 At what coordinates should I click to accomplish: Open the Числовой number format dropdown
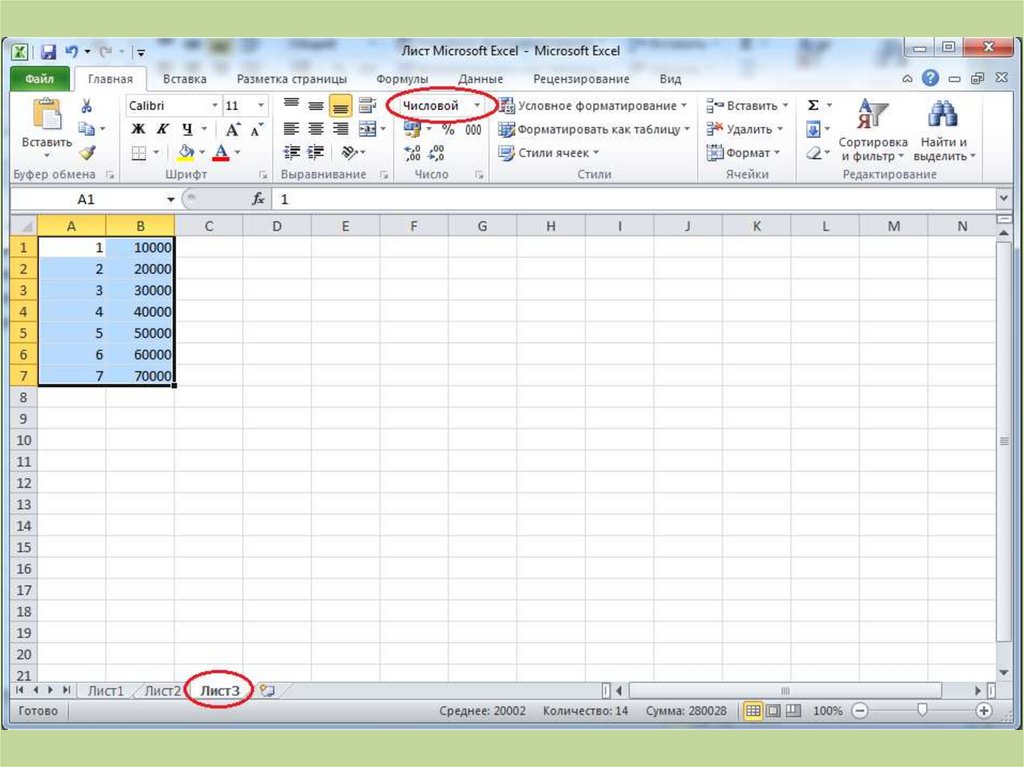[477, 105]
